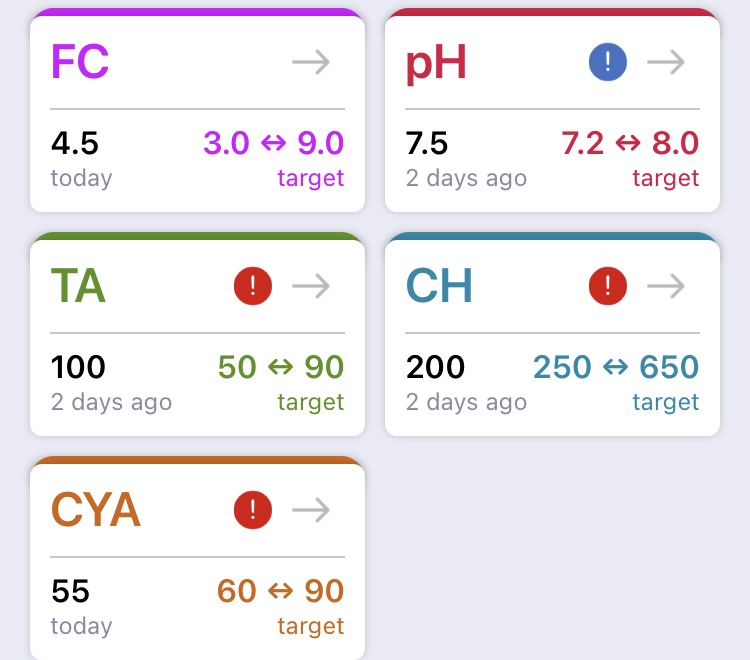Viewport: 750px width, 660px height.
Task: Select the TA heading
Action: coord(78,286)
